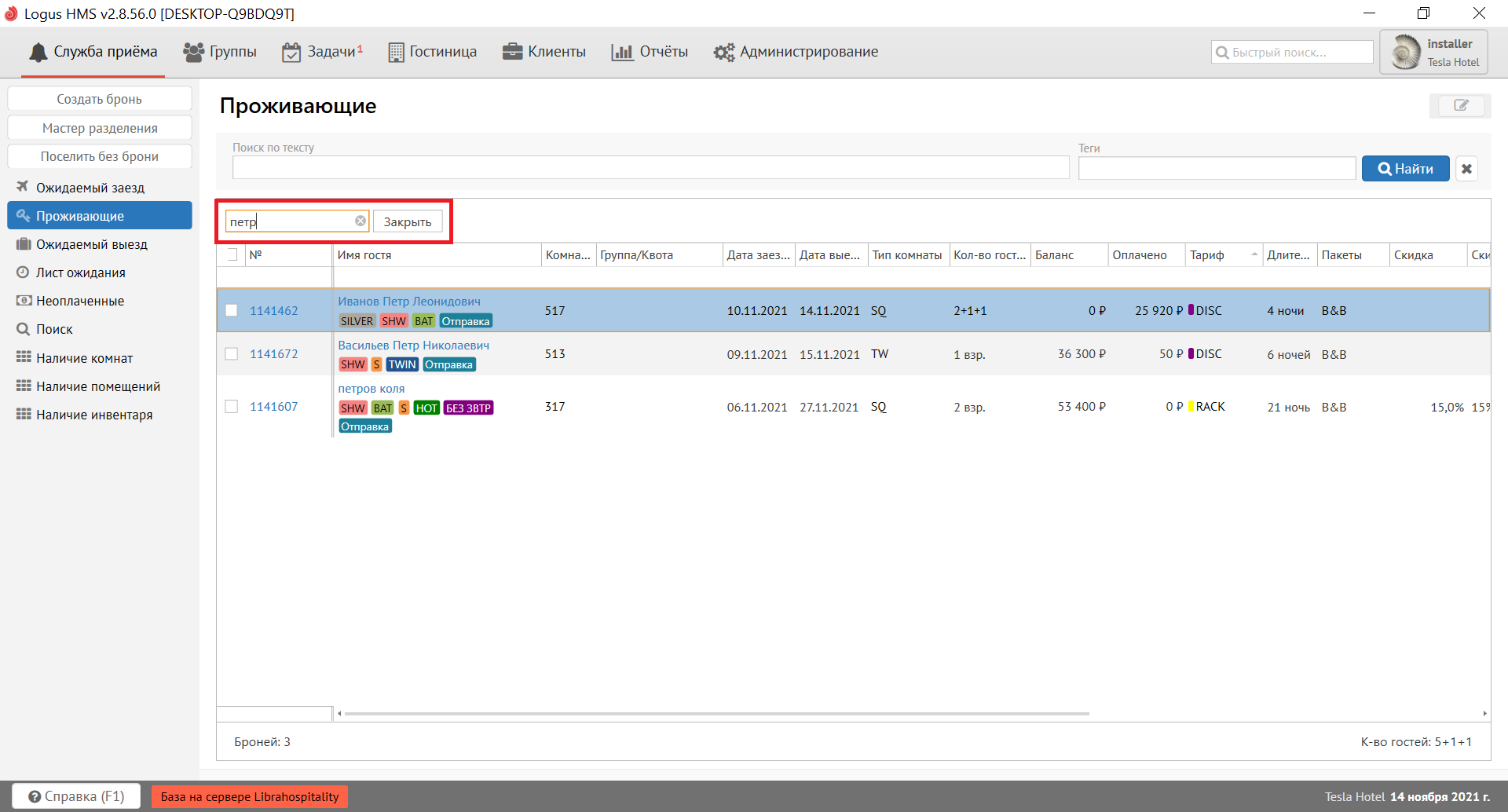Open the Администрирование menu
The image size is (1508, 812).
pos(796,52)
